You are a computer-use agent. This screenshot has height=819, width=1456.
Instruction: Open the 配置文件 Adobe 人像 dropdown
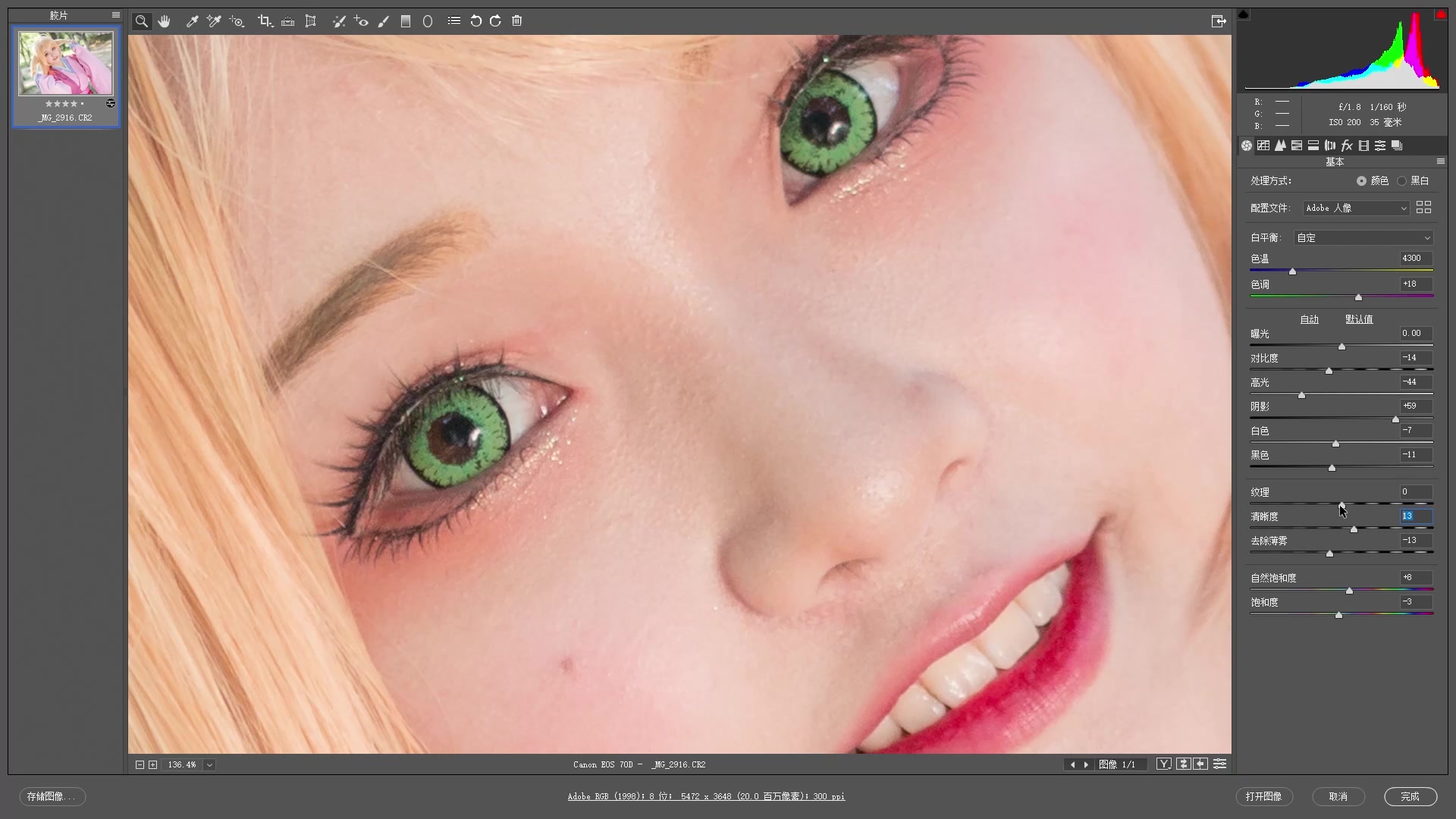pyautogui.click(x=1356, y=208)
